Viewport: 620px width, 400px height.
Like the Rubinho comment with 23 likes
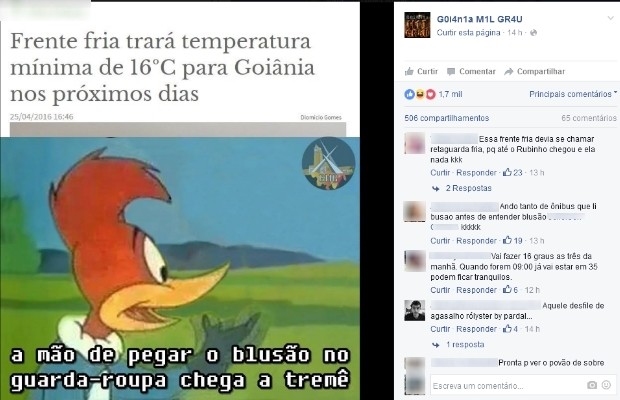(440, 173)
